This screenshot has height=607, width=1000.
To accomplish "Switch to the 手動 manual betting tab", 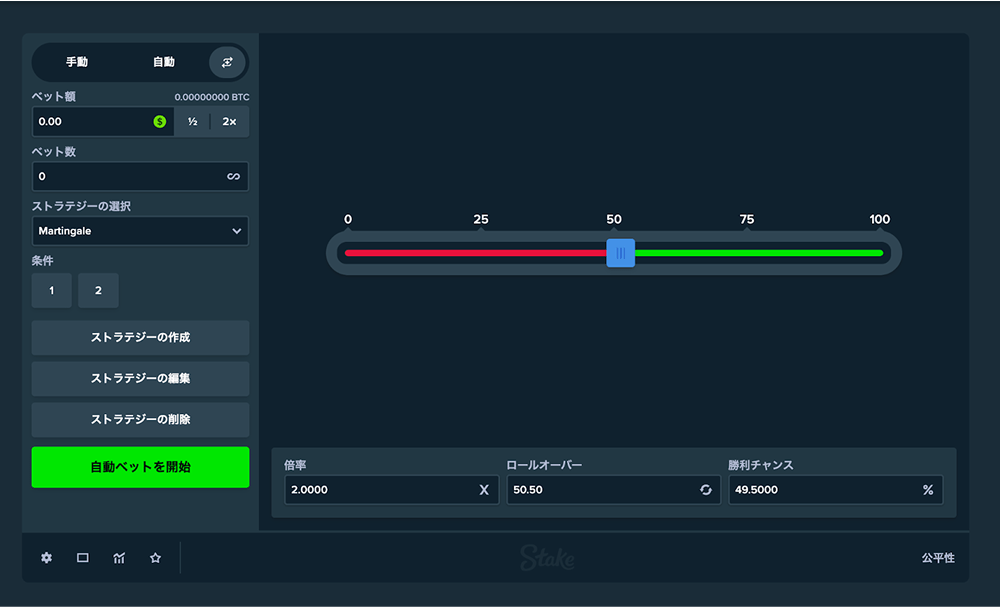I will pos(77,62).
